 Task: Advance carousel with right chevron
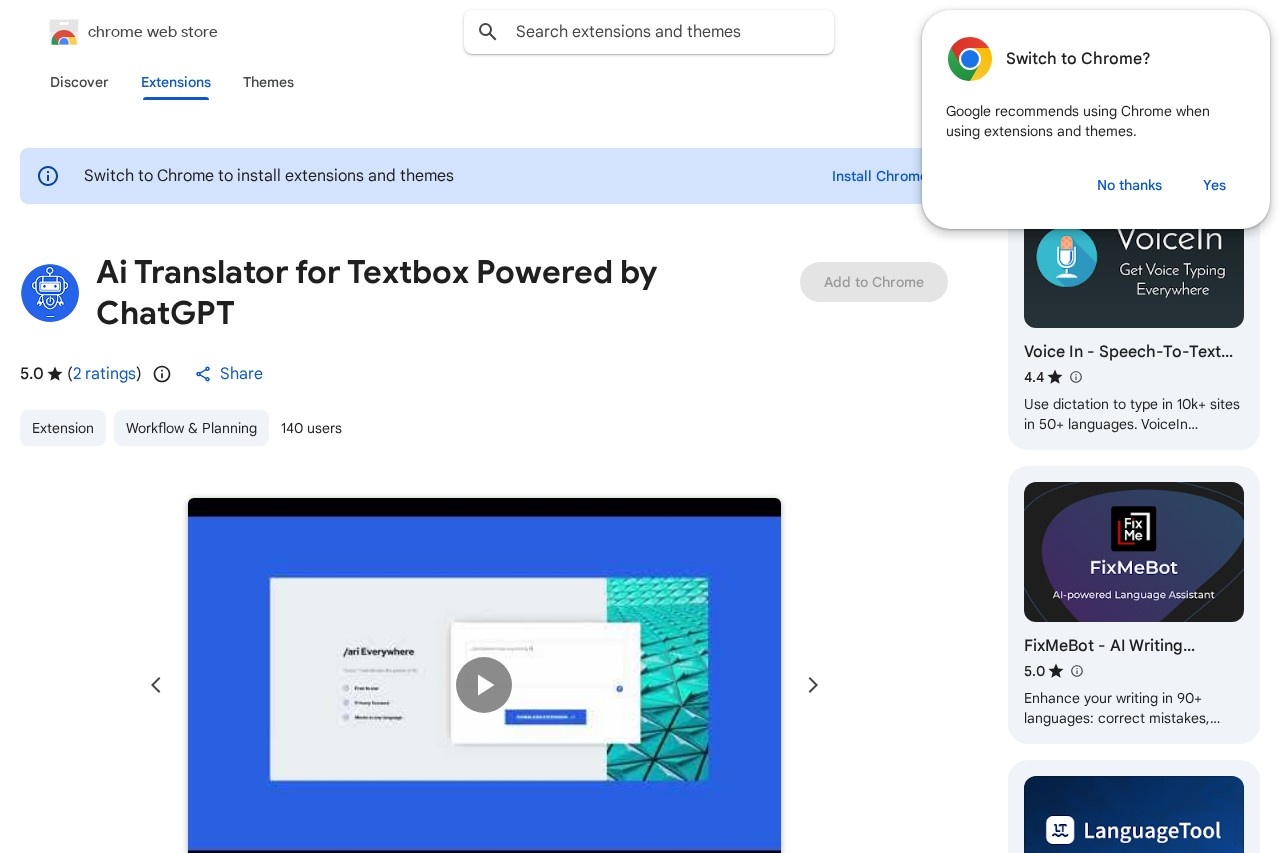tap(813, 685)
